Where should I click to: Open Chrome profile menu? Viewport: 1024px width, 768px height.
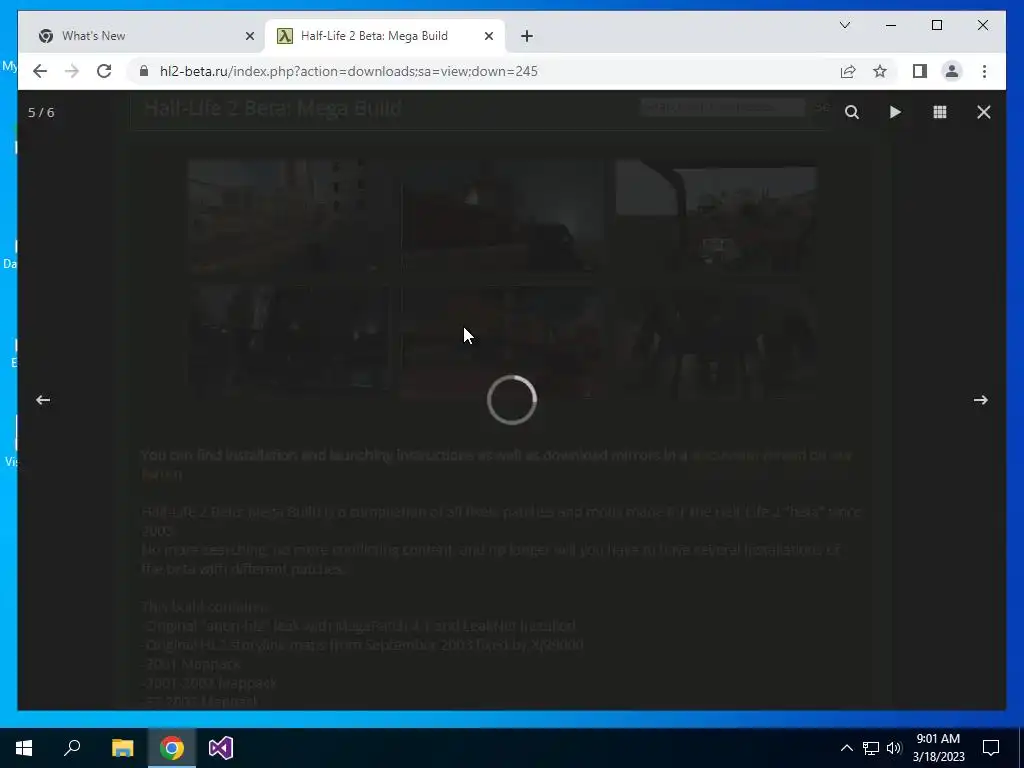(x=952, y=71)
